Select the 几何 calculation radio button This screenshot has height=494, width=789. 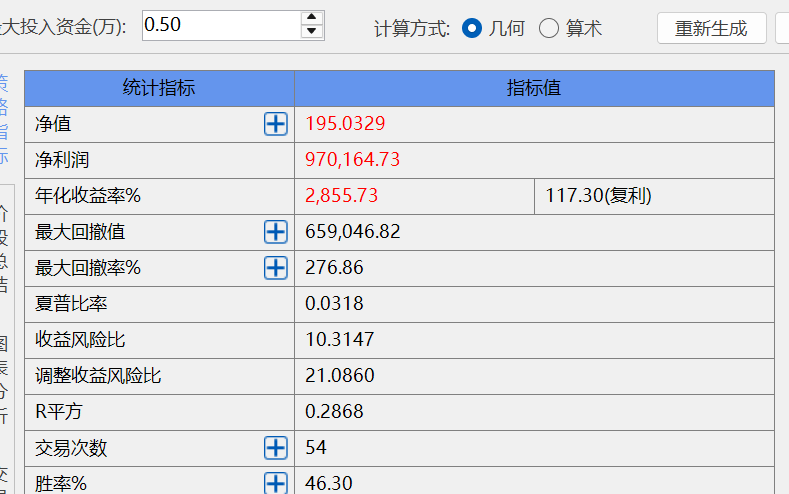[x=472, y=28]
